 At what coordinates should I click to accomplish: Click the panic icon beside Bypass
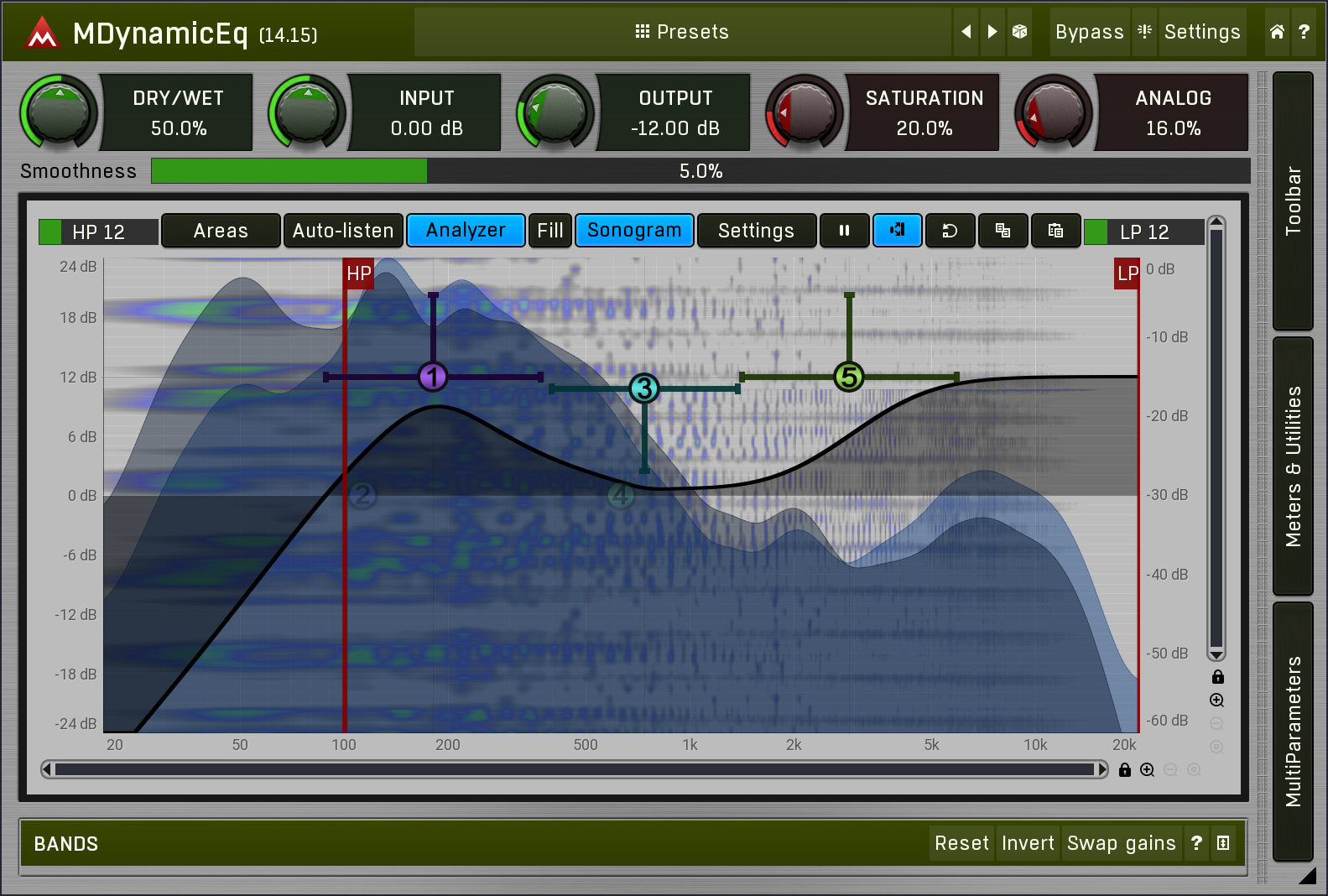pos(1144,32)
